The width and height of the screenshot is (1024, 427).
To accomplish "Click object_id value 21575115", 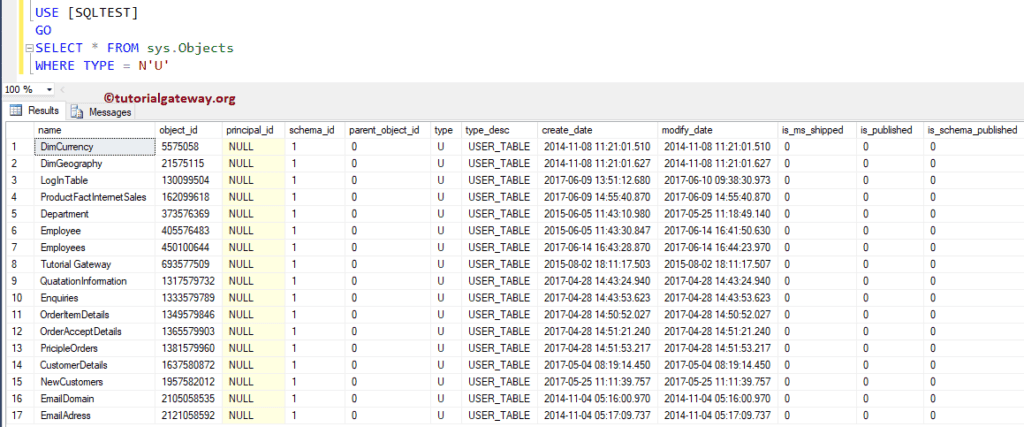I will 189,164.
